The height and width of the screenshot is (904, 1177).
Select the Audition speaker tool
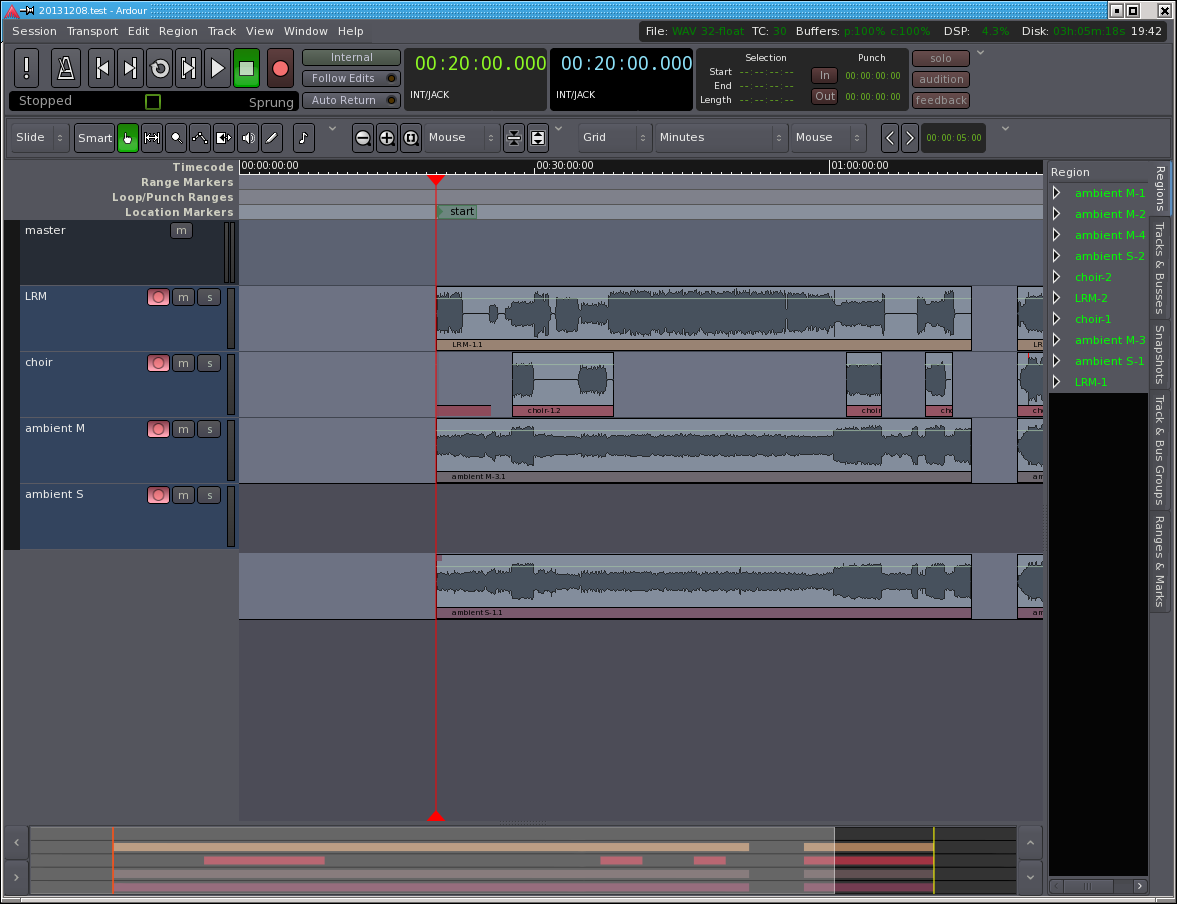248,138
